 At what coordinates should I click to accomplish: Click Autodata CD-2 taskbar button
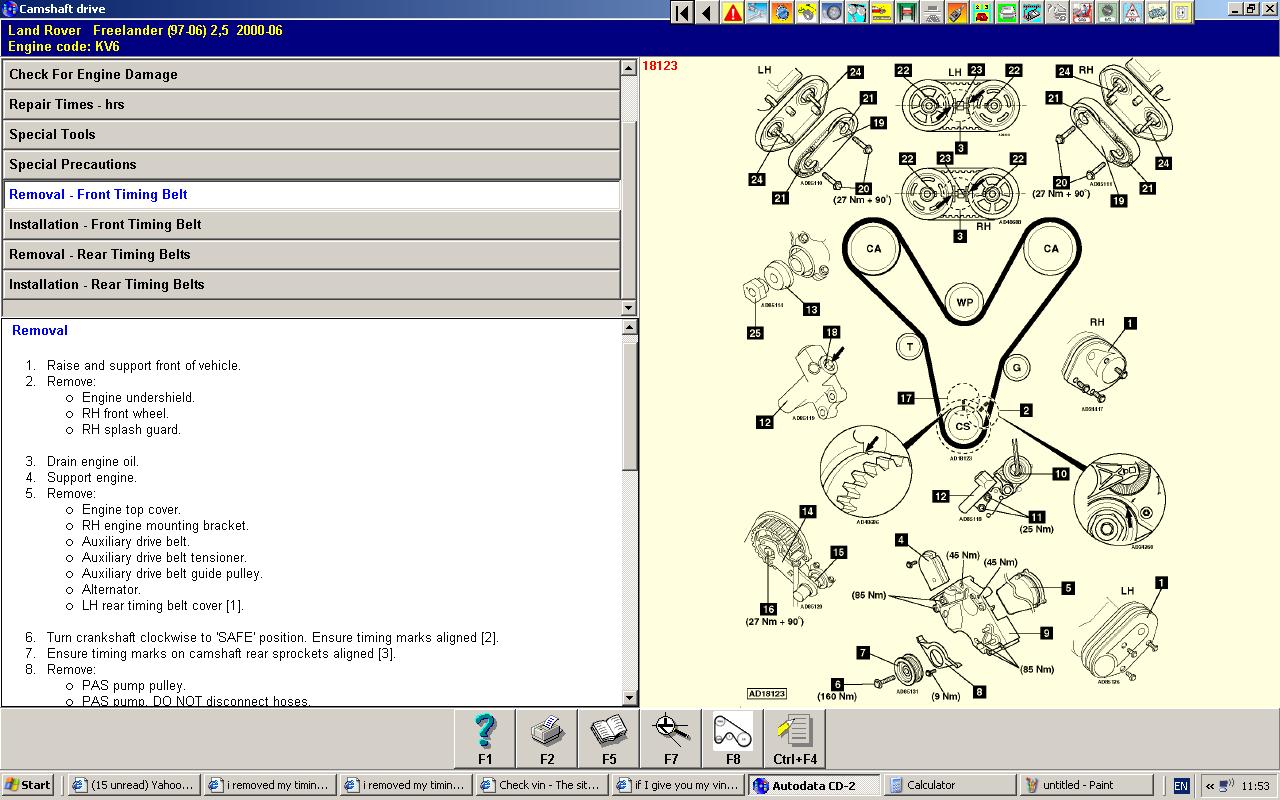[814, 785]
